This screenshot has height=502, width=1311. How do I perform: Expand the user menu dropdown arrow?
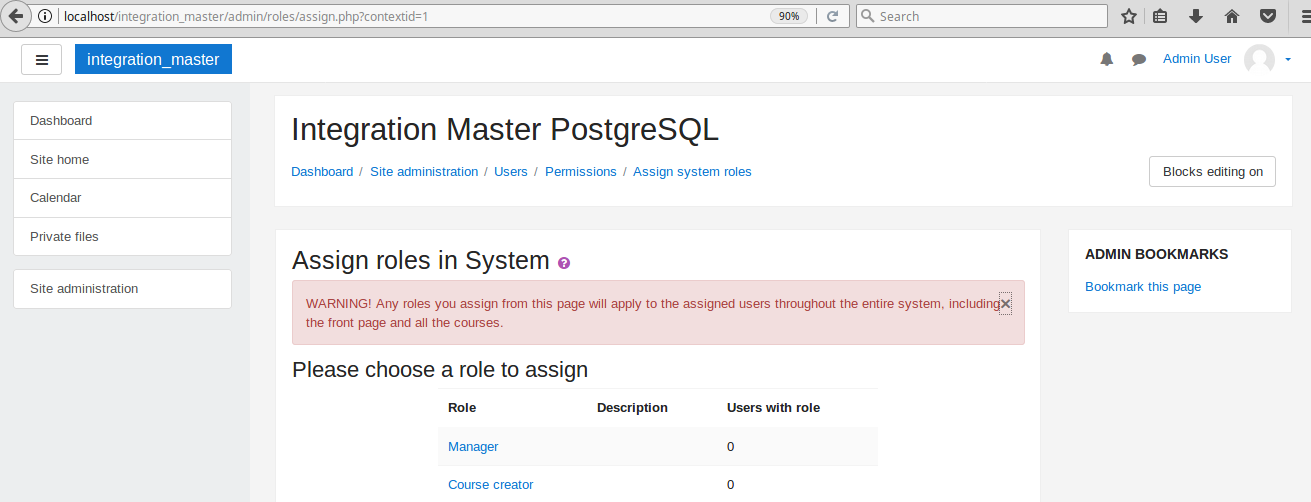tap(1288, 60)
